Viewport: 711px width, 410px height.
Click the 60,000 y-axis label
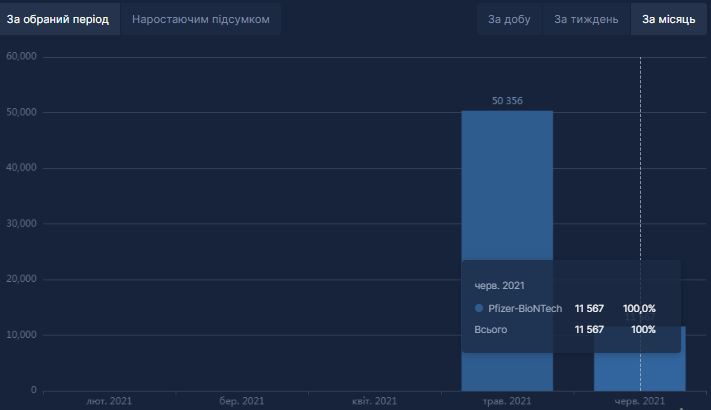21,56
